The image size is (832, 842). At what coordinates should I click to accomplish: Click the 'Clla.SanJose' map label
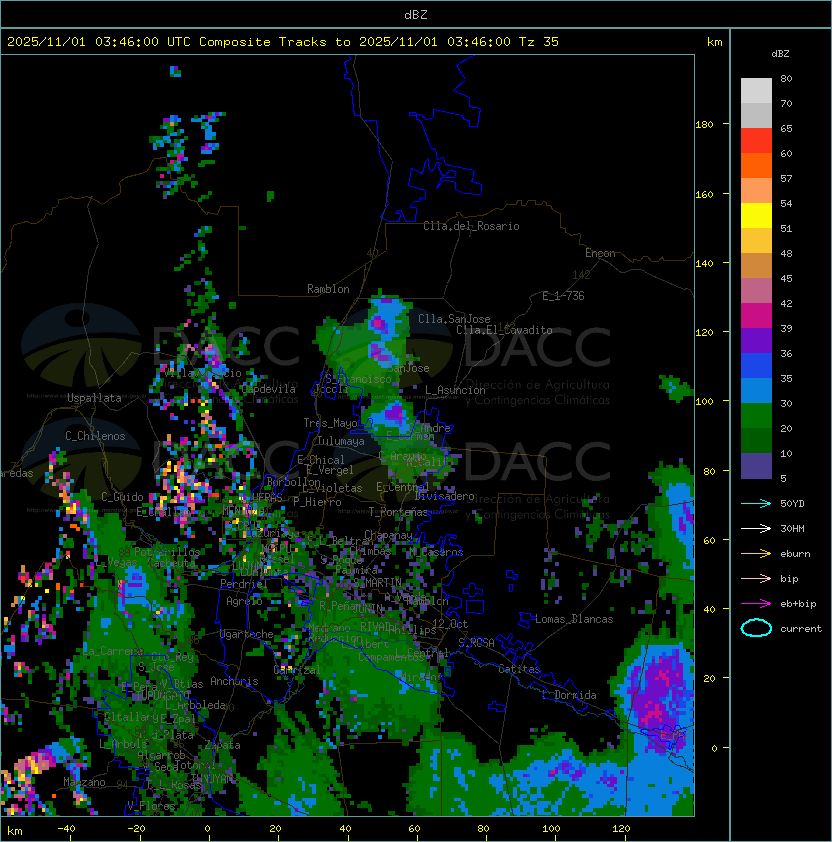tap(454, 319)
